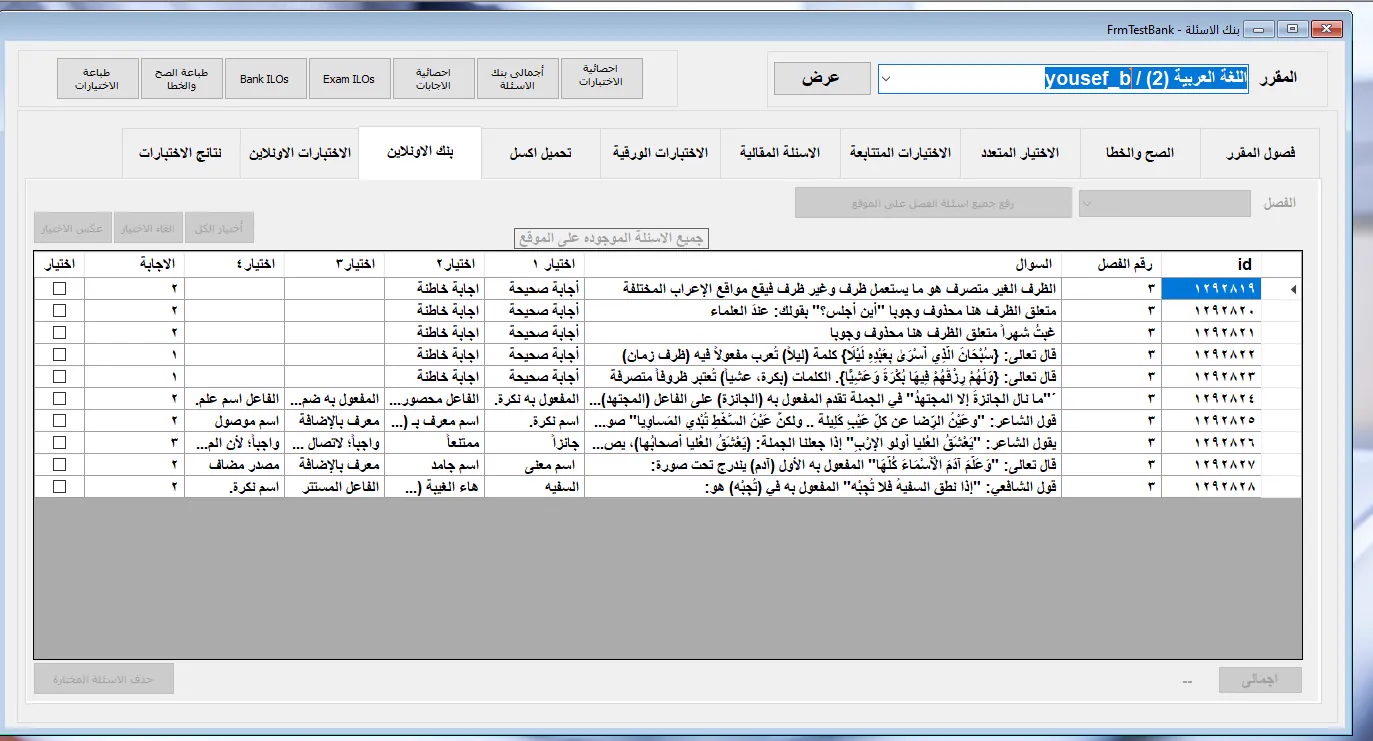Click the حذف الاسئلة المختارة delete button
1373x741 pixels.
[104, 679]
